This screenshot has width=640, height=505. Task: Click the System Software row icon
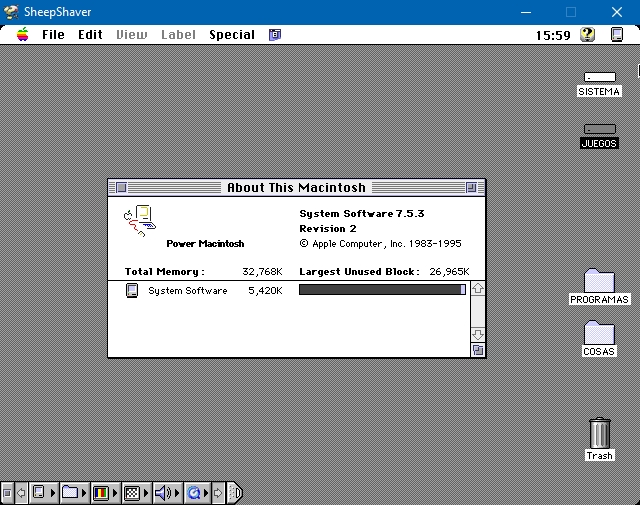[131, 290]
